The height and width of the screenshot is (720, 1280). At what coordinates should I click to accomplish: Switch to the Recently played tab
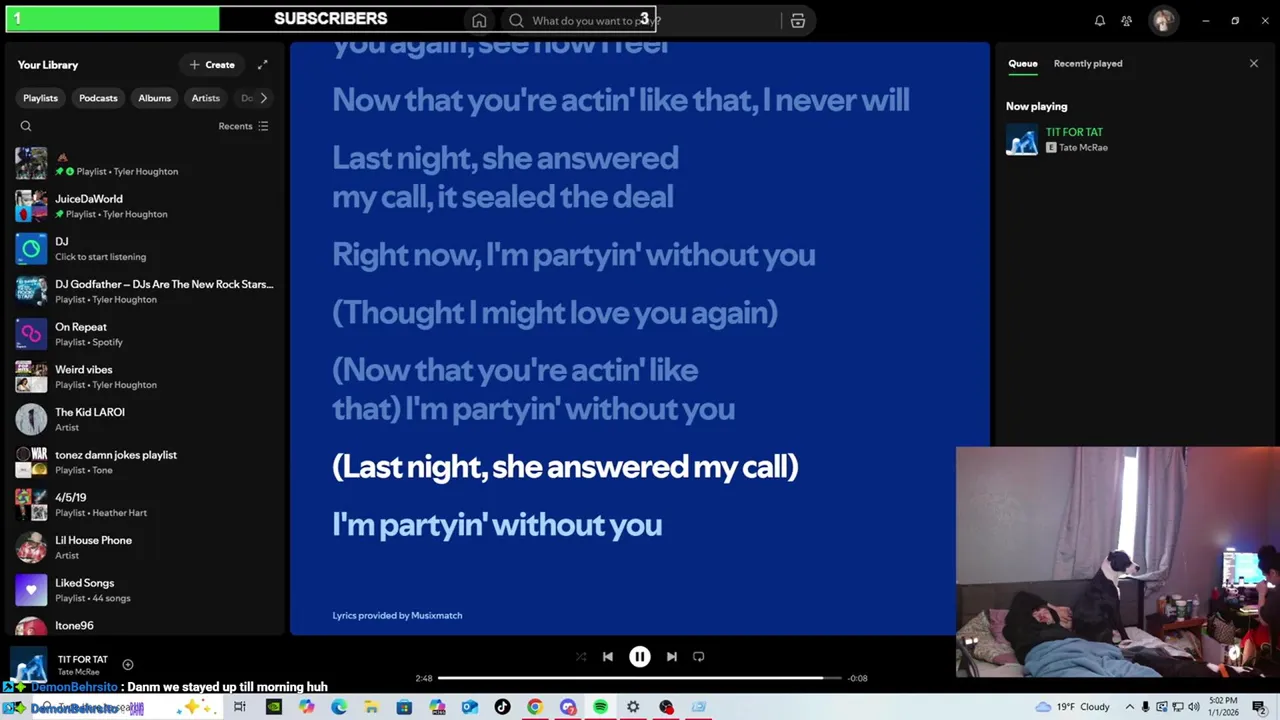pyautogui.click(x=1088, y=63)
